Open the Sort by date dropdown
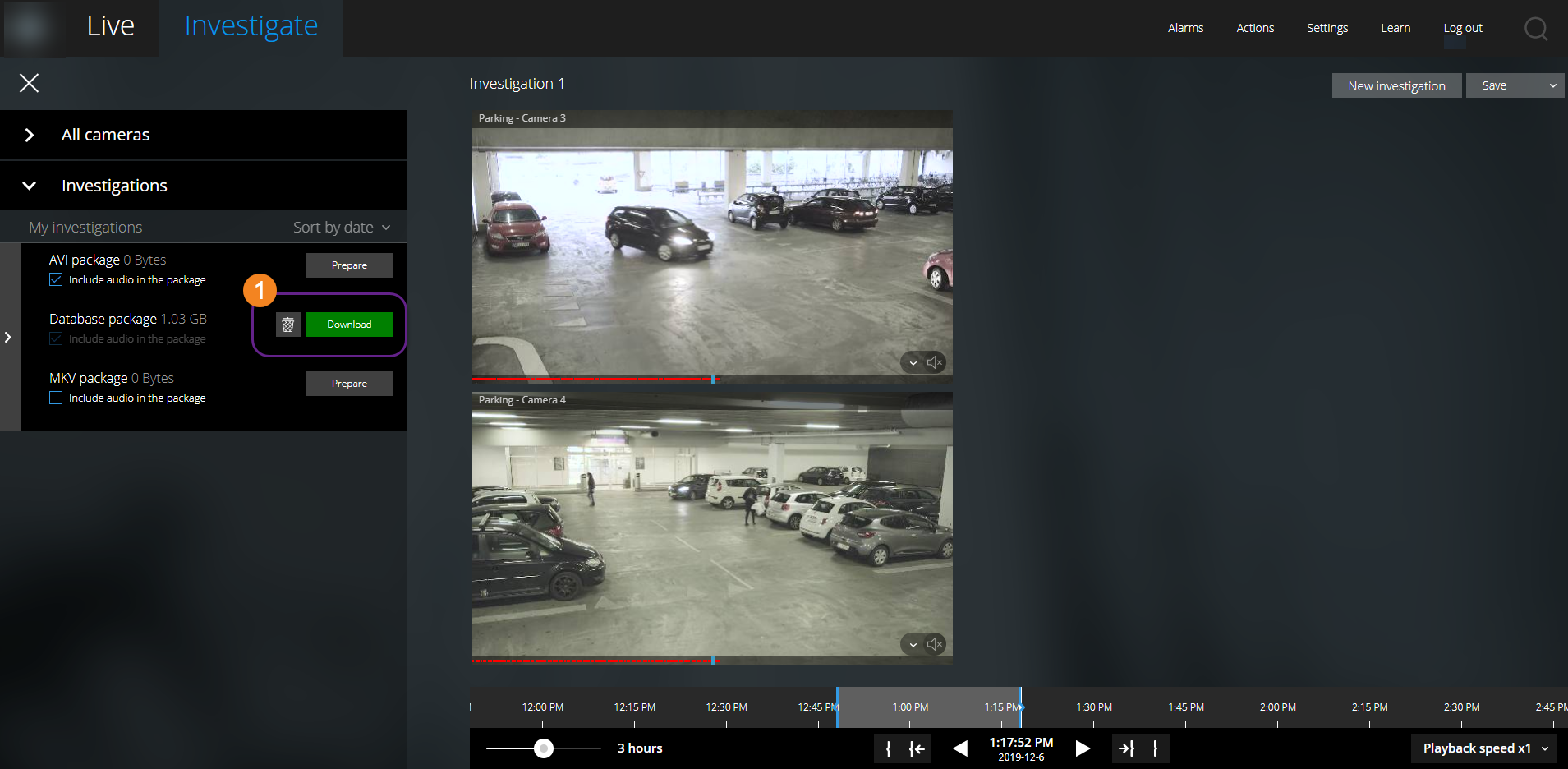The width and height of the screenshot is (1568, 769). [x=342, y=228]
